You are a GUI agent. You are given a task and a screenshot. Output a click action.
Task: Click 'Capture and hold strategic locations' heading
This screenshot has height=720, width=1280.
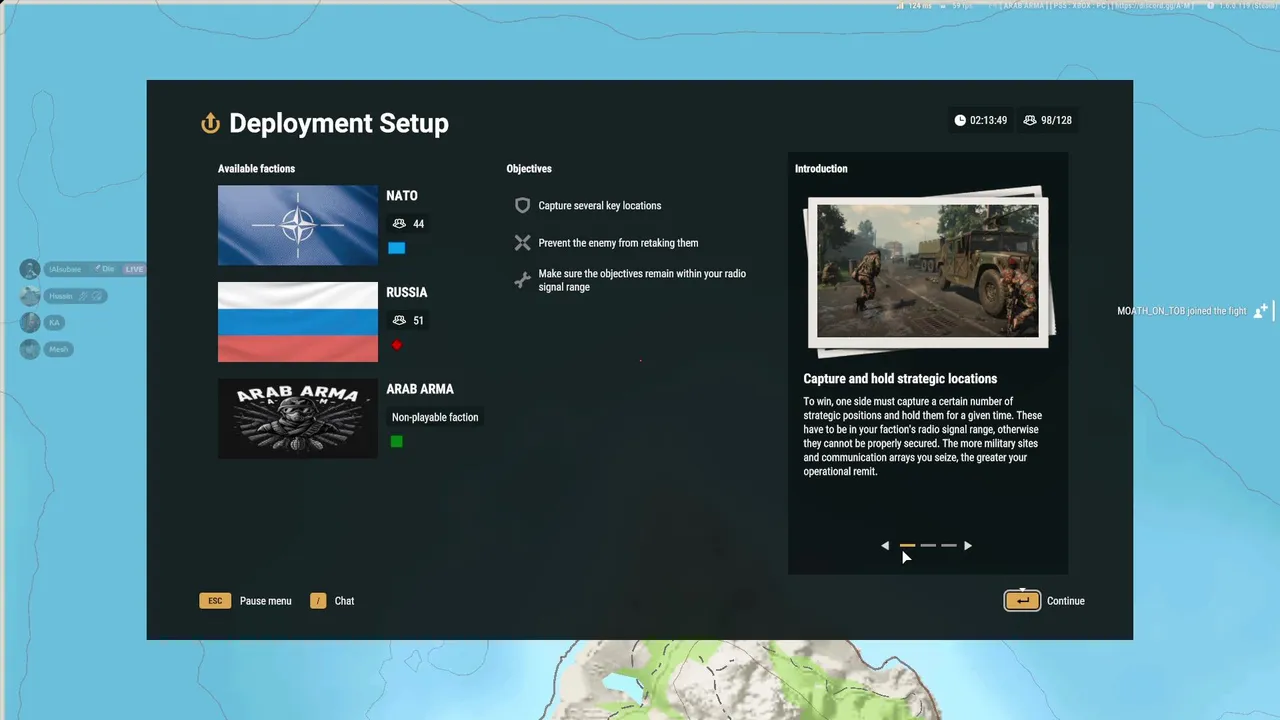[x=900, y=379]
